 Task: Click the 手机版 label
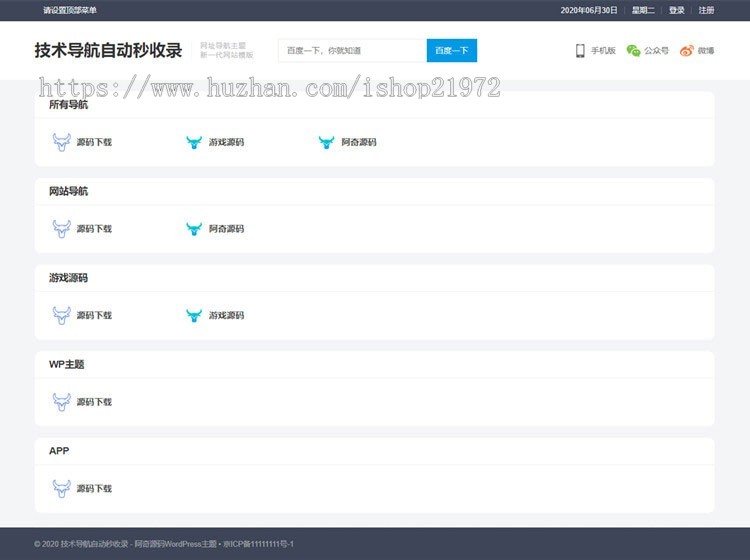603,51
